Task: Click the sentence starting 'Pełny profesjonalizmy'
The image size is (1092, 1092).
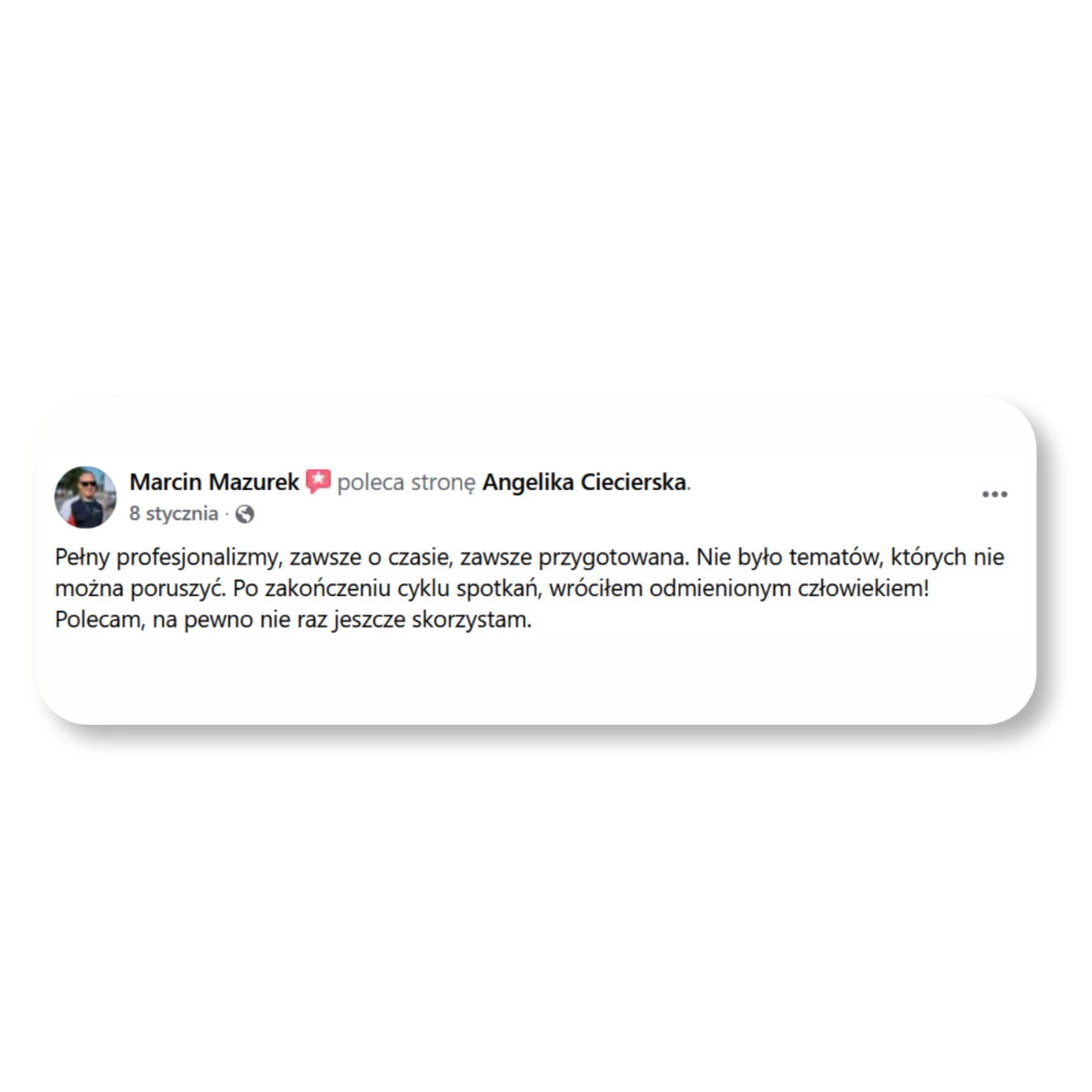Action: 371,557
